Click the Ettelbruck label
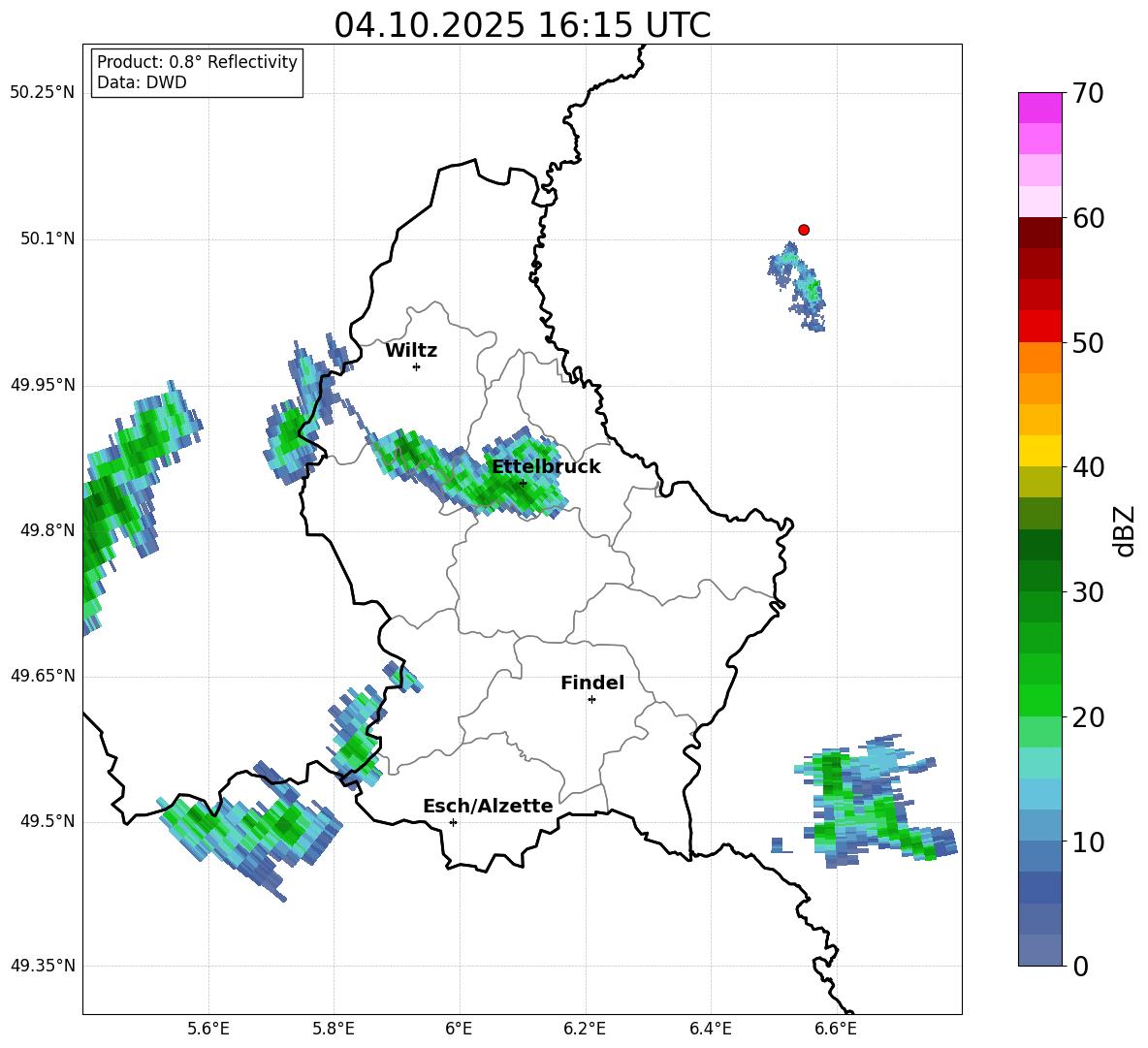Viewport: 1148px width, 1048px height. pyautogui.click(x=546, y=466)
